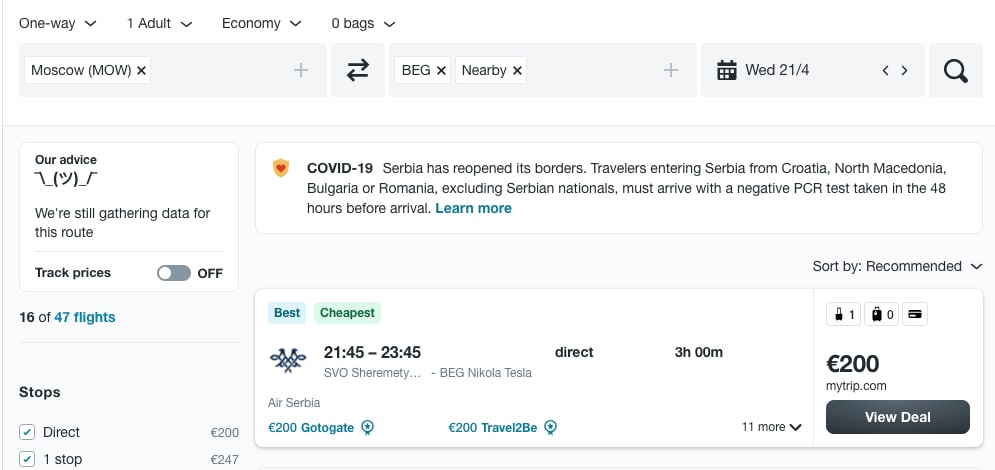Click the payment card fee icon
995x470 pixels.
(914, 314)
